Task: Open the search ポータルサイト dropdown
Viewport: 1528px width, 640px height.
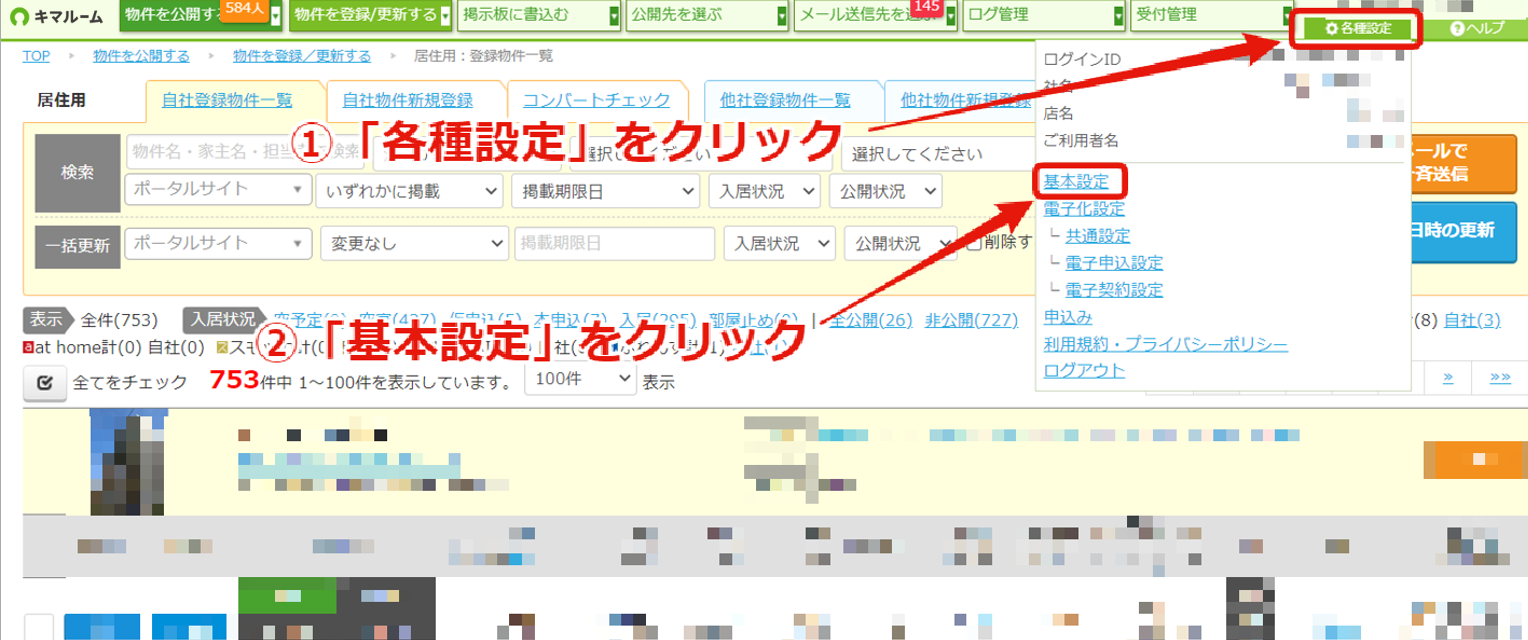Action: pos(218,190)
